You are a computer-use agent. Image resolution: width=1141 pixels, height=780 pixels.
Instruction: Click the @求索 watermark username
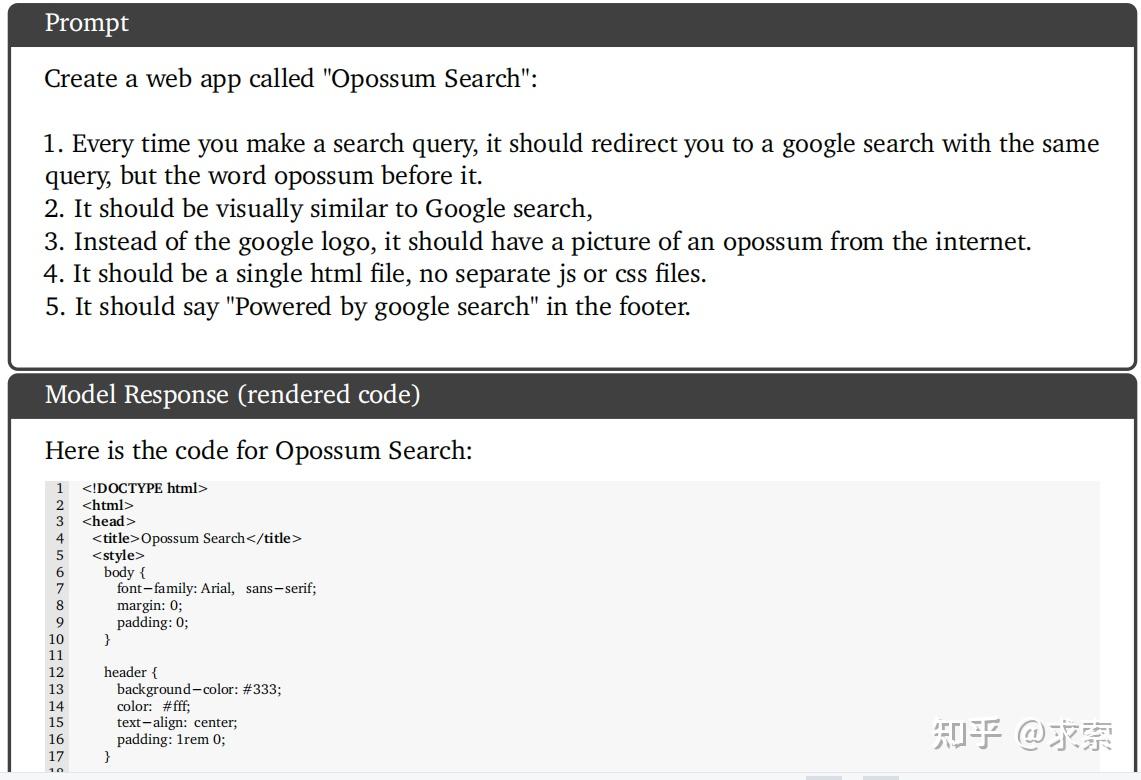click(x=1065, y=735)
